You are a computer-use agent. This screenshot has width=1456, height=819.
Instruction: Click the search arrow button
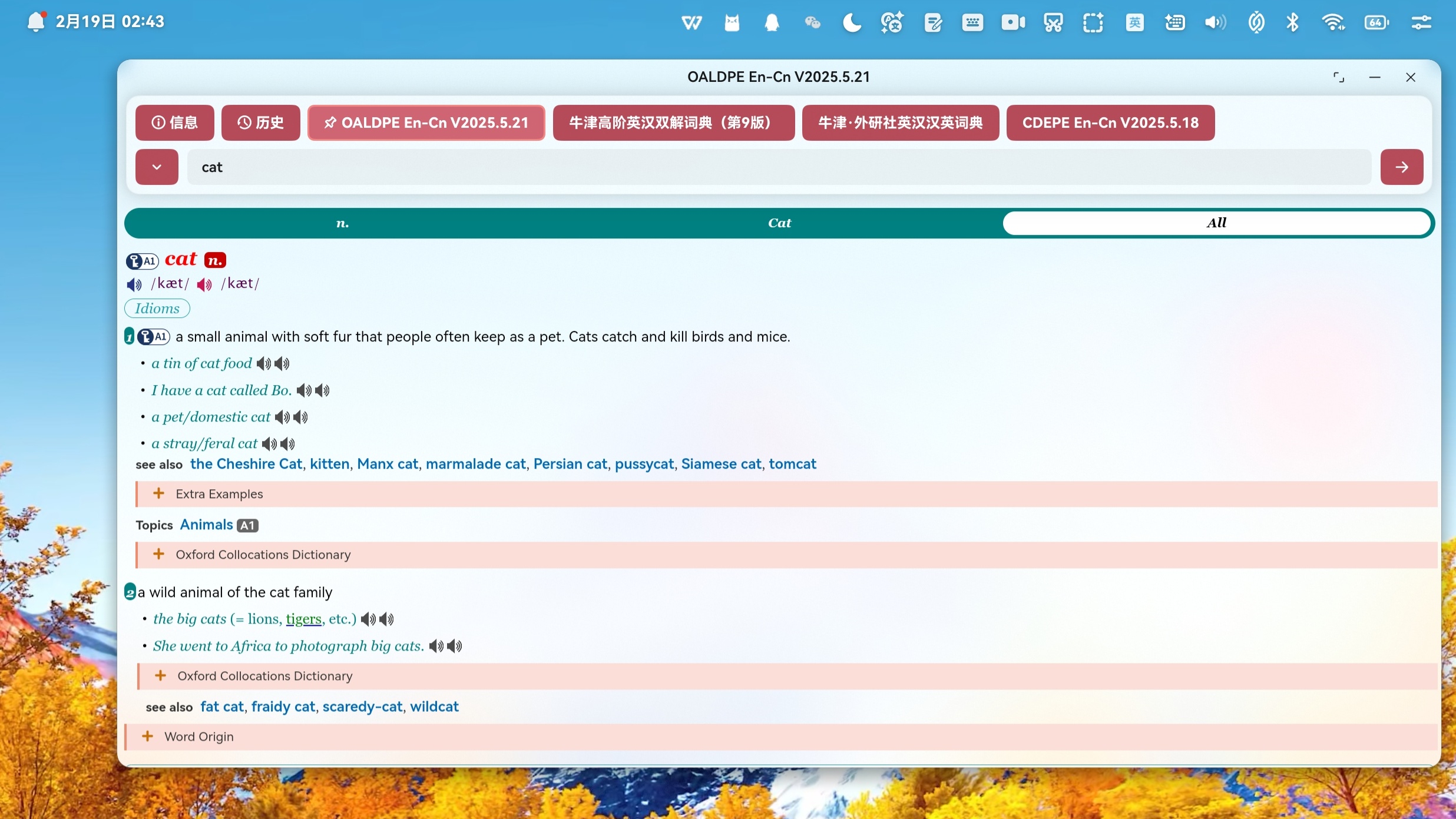pyautogui.click(x=1401, y=167)
